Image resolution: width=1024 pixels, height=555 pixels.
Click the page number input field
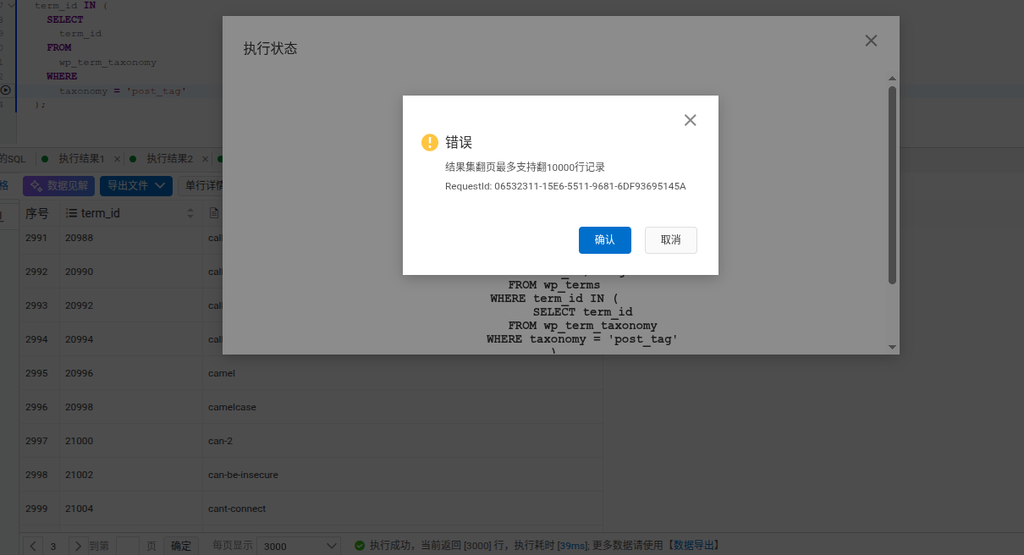[x=127, y=546]
